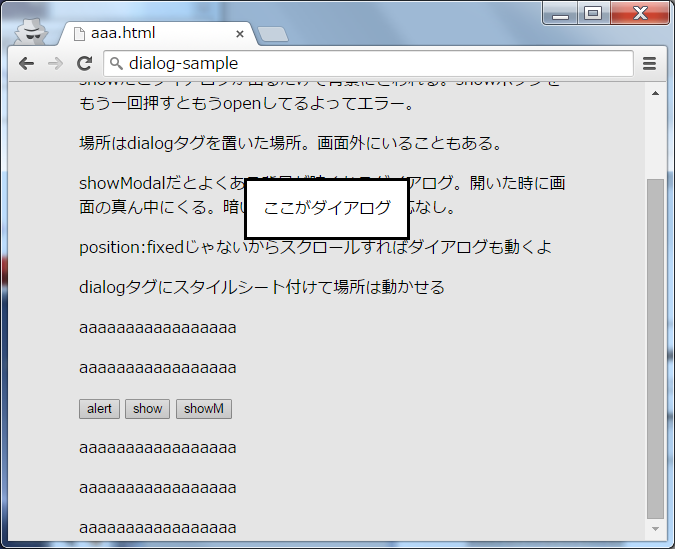675x549 pixels.
Task: Minimize the browser window
Action: click(x=560, y=13)
